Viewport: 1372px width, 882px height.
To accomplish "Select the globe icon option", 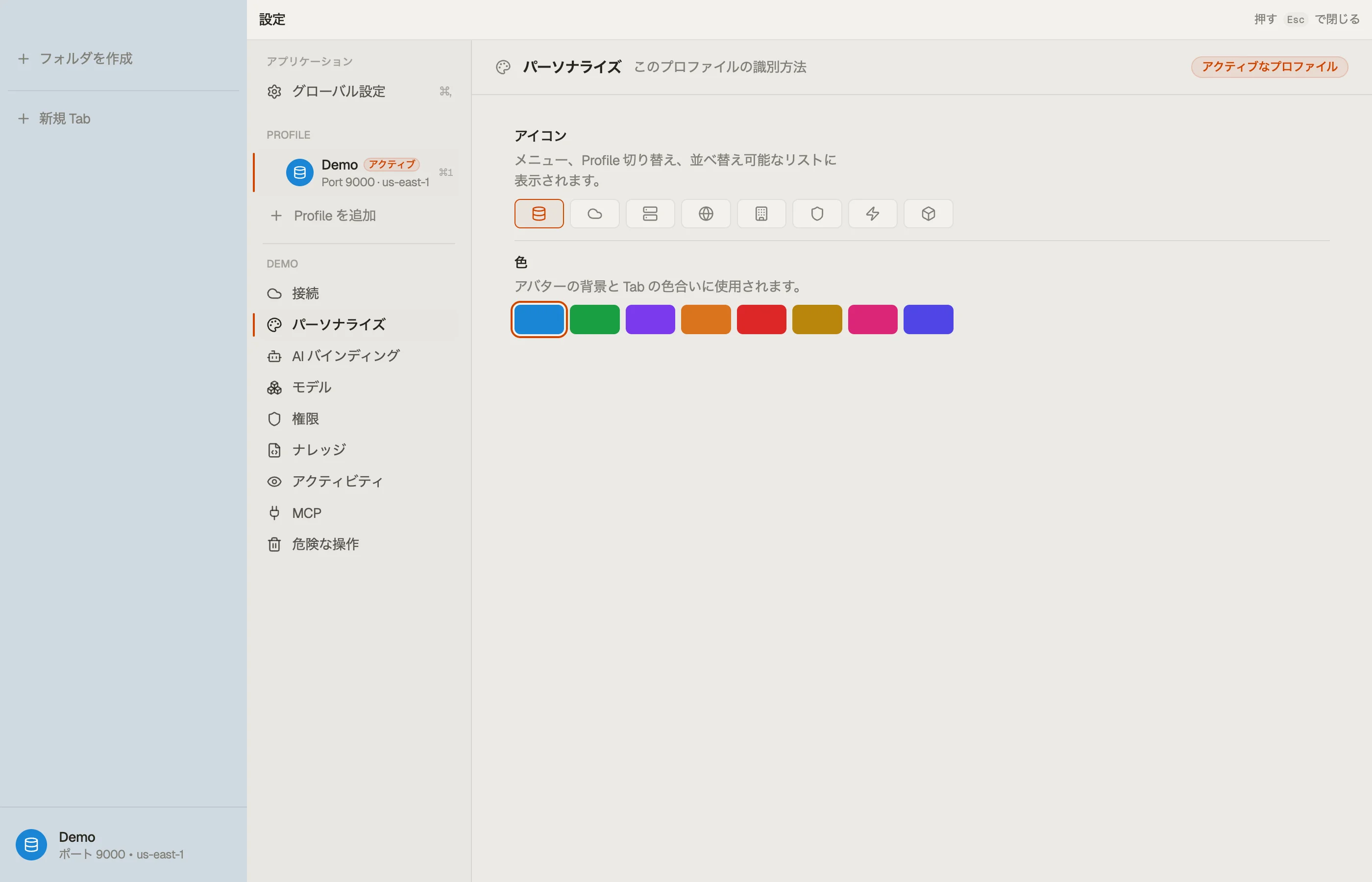I will point(706,214).
